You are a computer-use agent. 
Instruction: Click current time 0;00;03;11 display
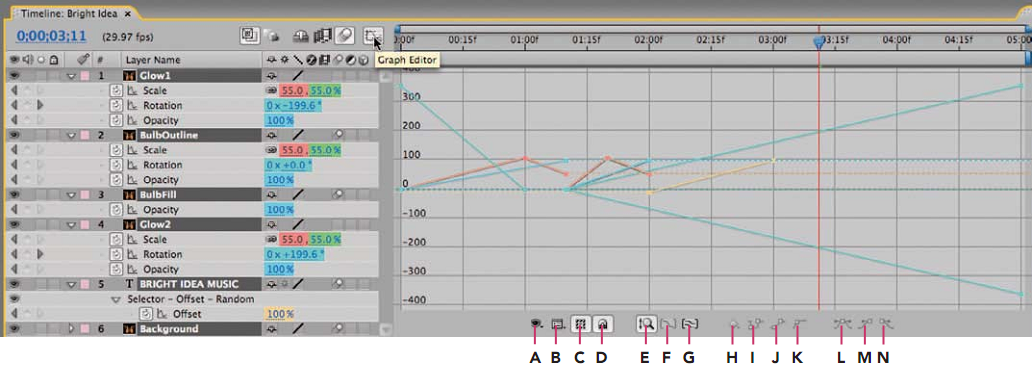[x=51, y=36]
